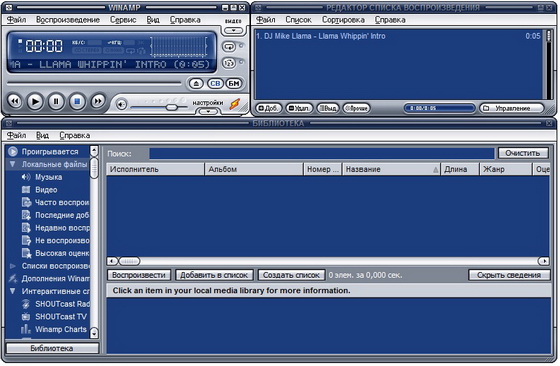Viewport: 560px width, 366px height.
Task: Click the Воспроизвести button
Action: 139,275
